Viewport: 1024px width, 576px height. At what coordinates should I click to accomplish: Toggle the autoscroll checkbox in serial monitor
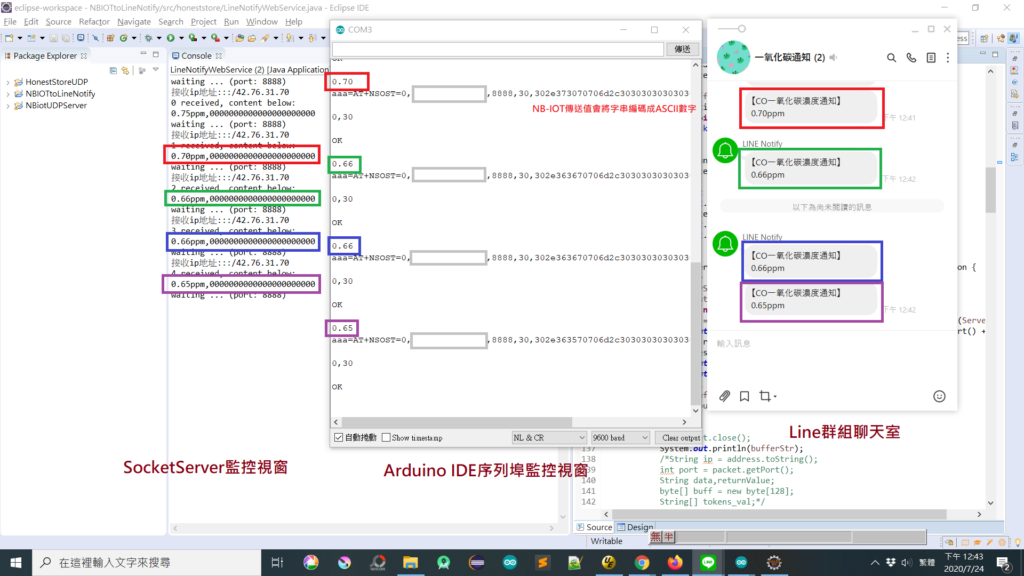[x=338, y=438]
